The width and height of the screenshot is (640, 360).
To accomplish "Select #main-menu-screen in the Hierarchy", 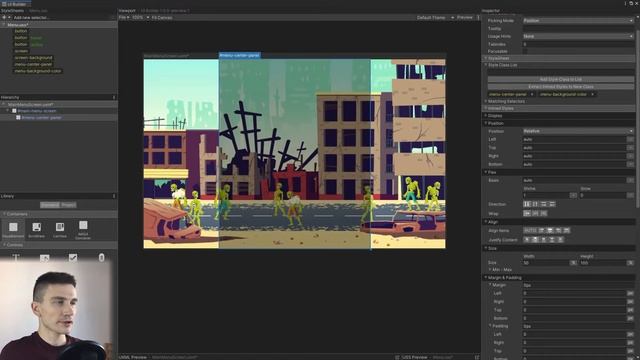I will [37, 111].
